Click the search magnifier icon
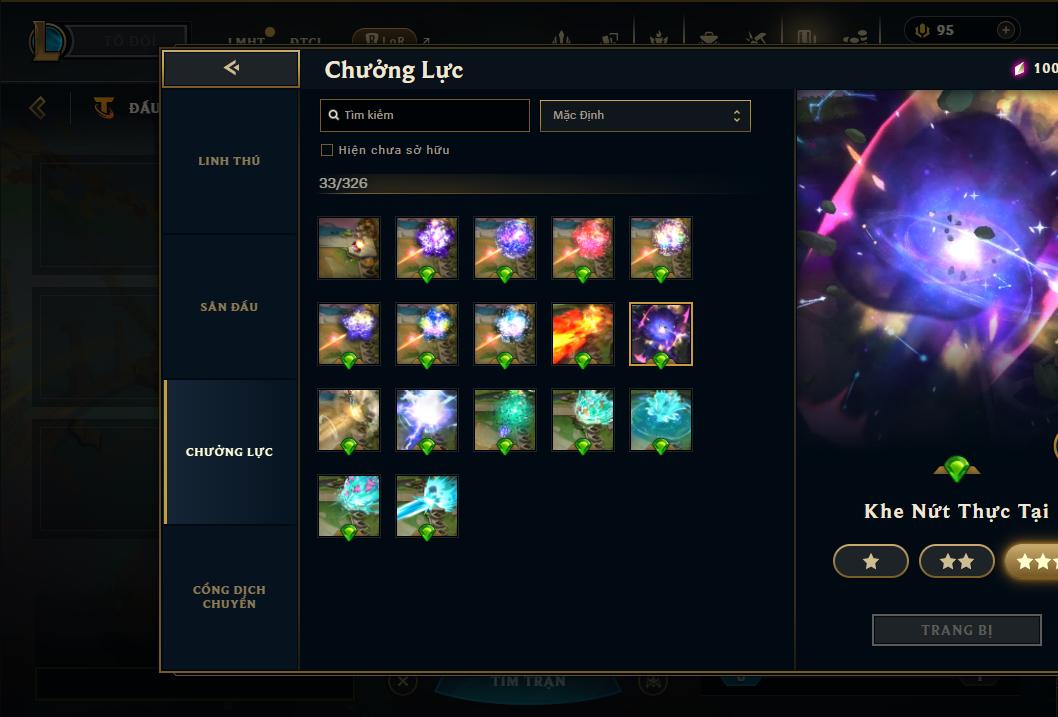The height and width of the screenshot is (717, 1058). pos(333,115)
